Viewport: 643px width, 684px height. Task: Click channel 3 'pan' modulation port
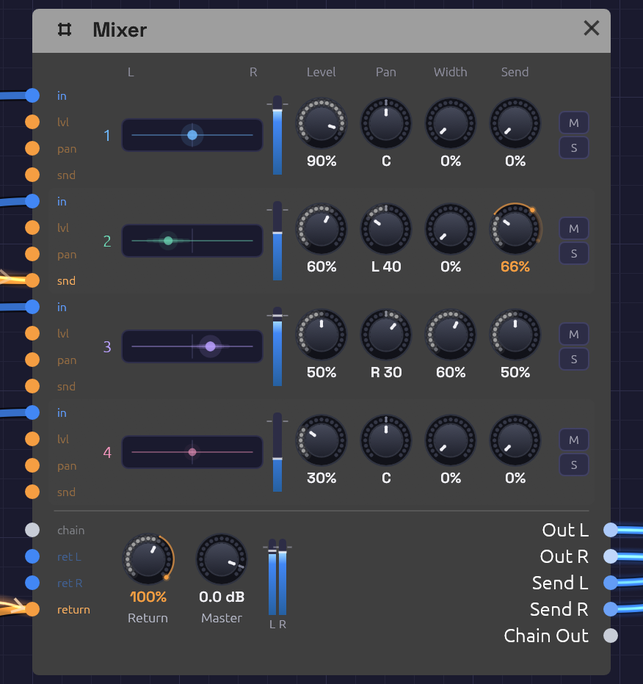[x=32, y=360]
